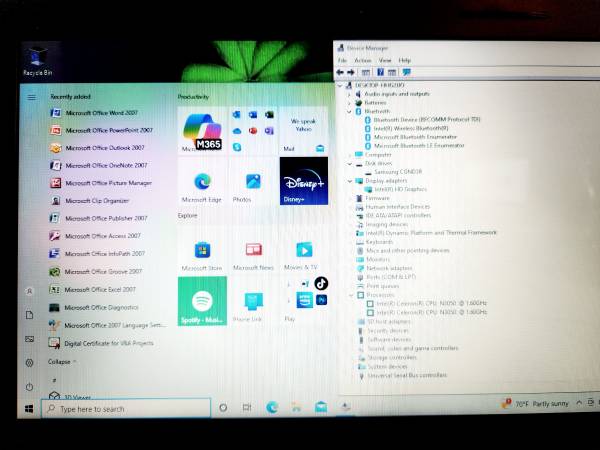
Task: Open Pictures shortcut in Start menu sidebar
Action: tap(29, 339)
